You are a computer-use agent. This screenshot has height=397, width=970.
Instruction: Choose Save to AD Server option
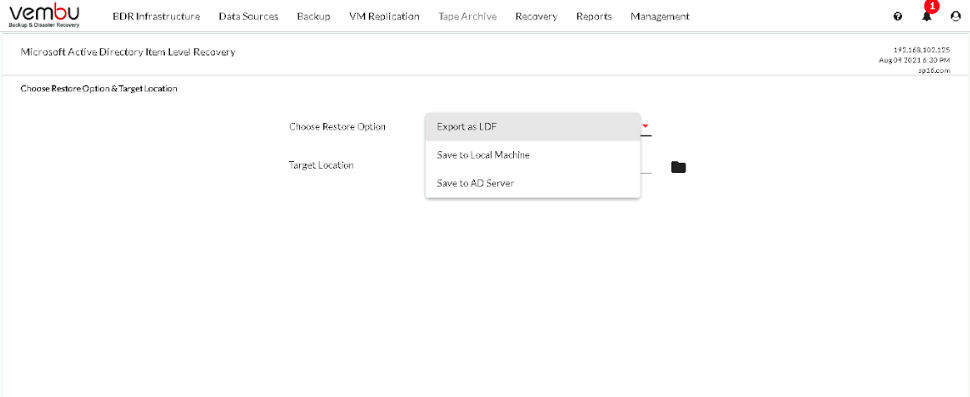pos(533,184)
